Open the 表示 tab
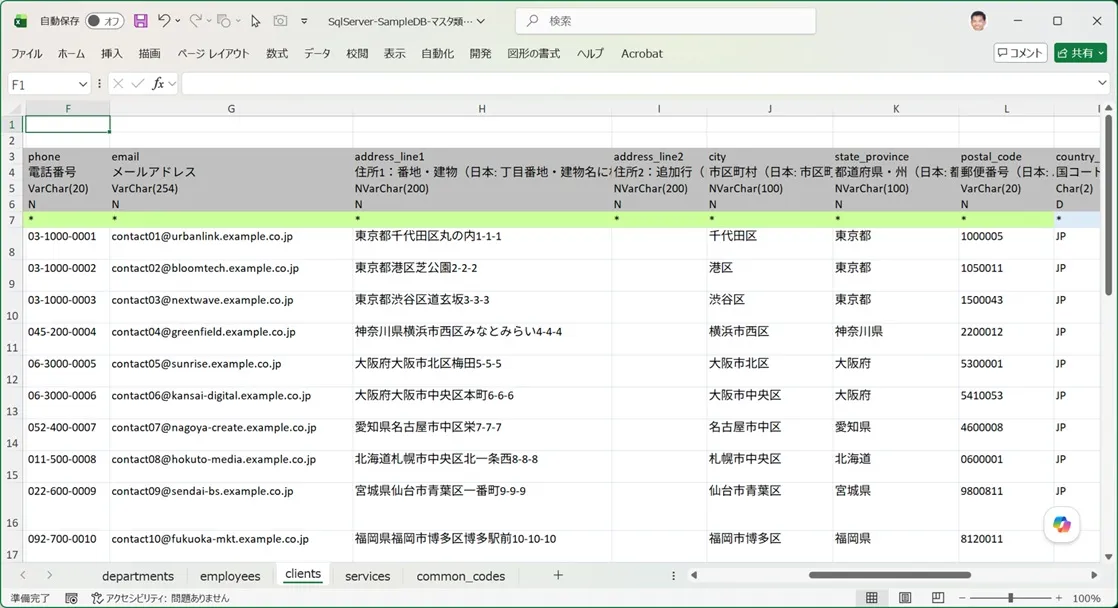This screenshot has height=608, width=1118. tap(394, 53)
